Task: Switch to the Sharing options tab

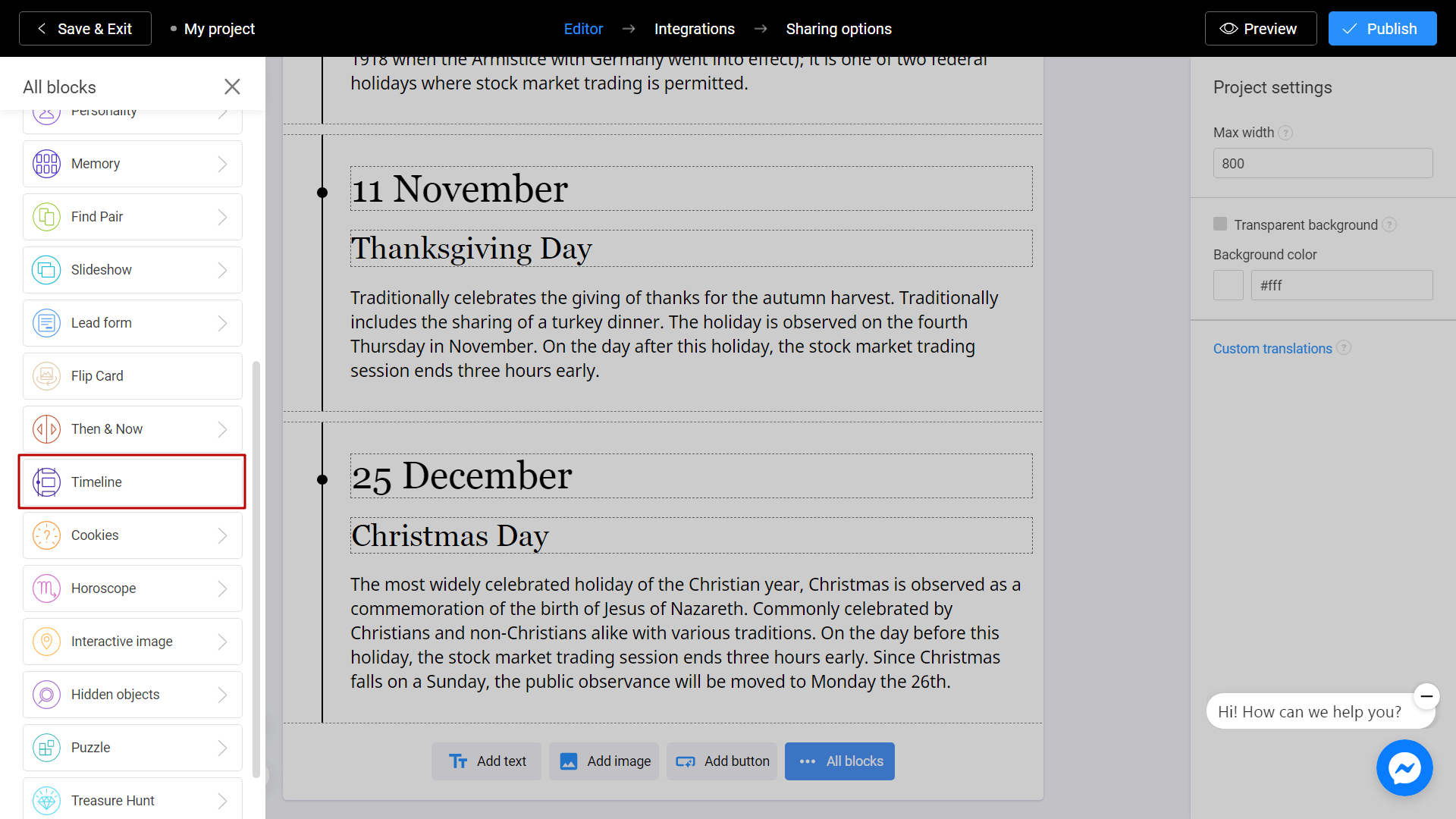Action: (838, 29)
